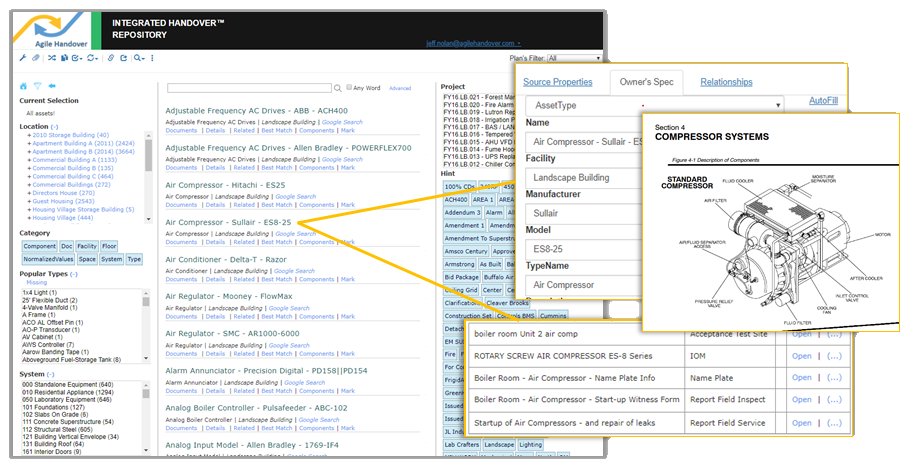Image resolution: width=909 pixels, height=468 pixels.
Task: Click the AutoFill link
Action: pos(823,100)
